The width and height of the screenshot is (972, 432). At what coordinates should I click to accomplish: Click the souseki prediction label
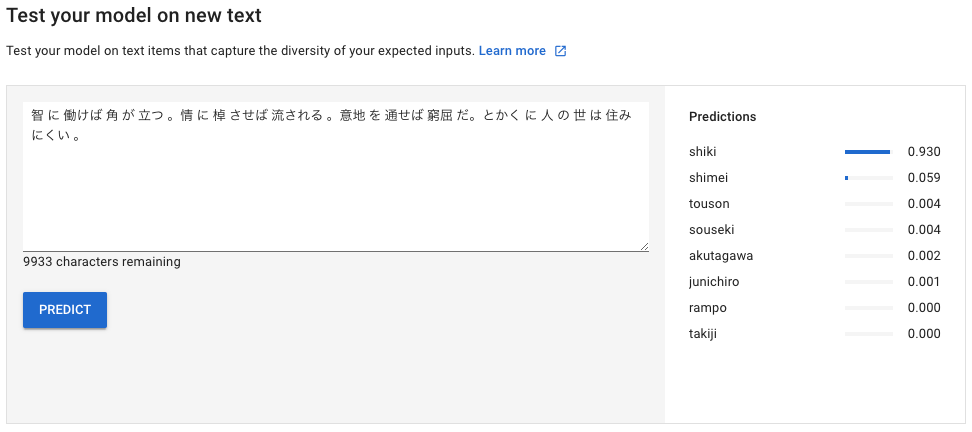pyautogui.click(x=711, y=230)
